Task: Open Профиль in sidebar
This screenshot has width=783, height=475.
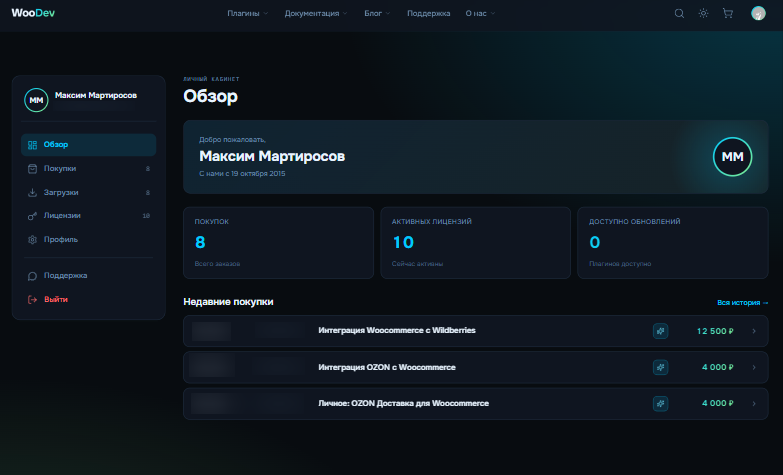Action: click(88, 240)
